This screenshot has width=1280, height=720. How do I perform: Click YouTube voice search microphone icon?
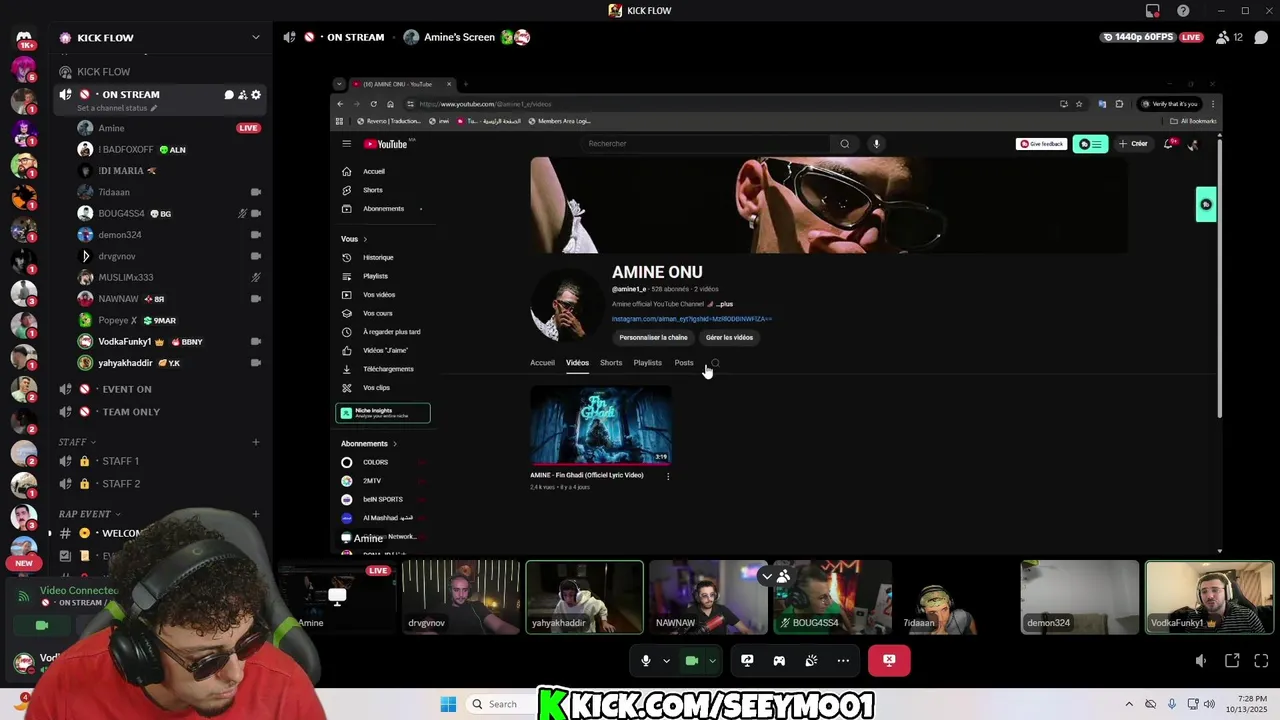[x=876, y=144]
